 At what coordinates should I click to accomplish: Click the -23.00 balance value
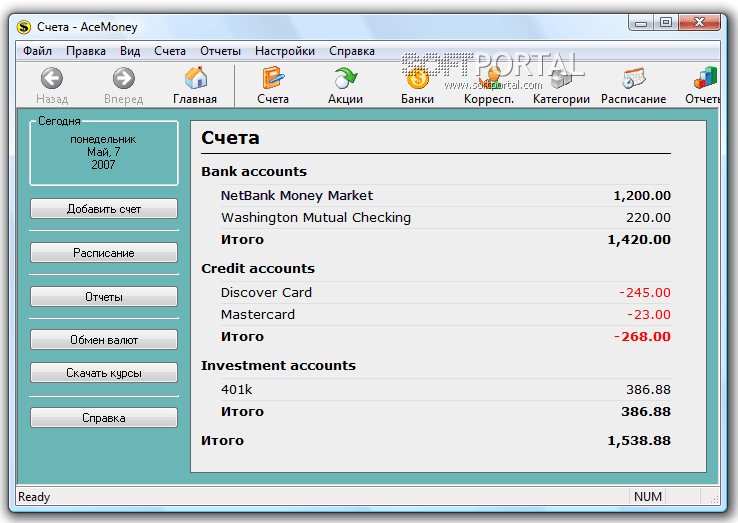(649, 314)
